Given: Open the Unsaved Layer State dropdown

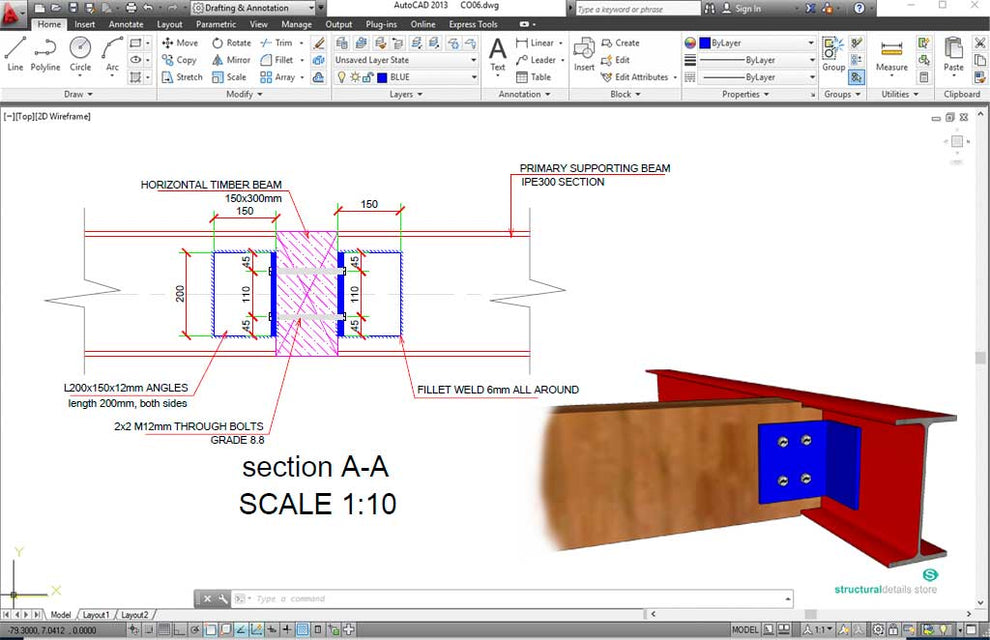Looking at the screenshot, I should pyautogui.click(x=405, y=60).
